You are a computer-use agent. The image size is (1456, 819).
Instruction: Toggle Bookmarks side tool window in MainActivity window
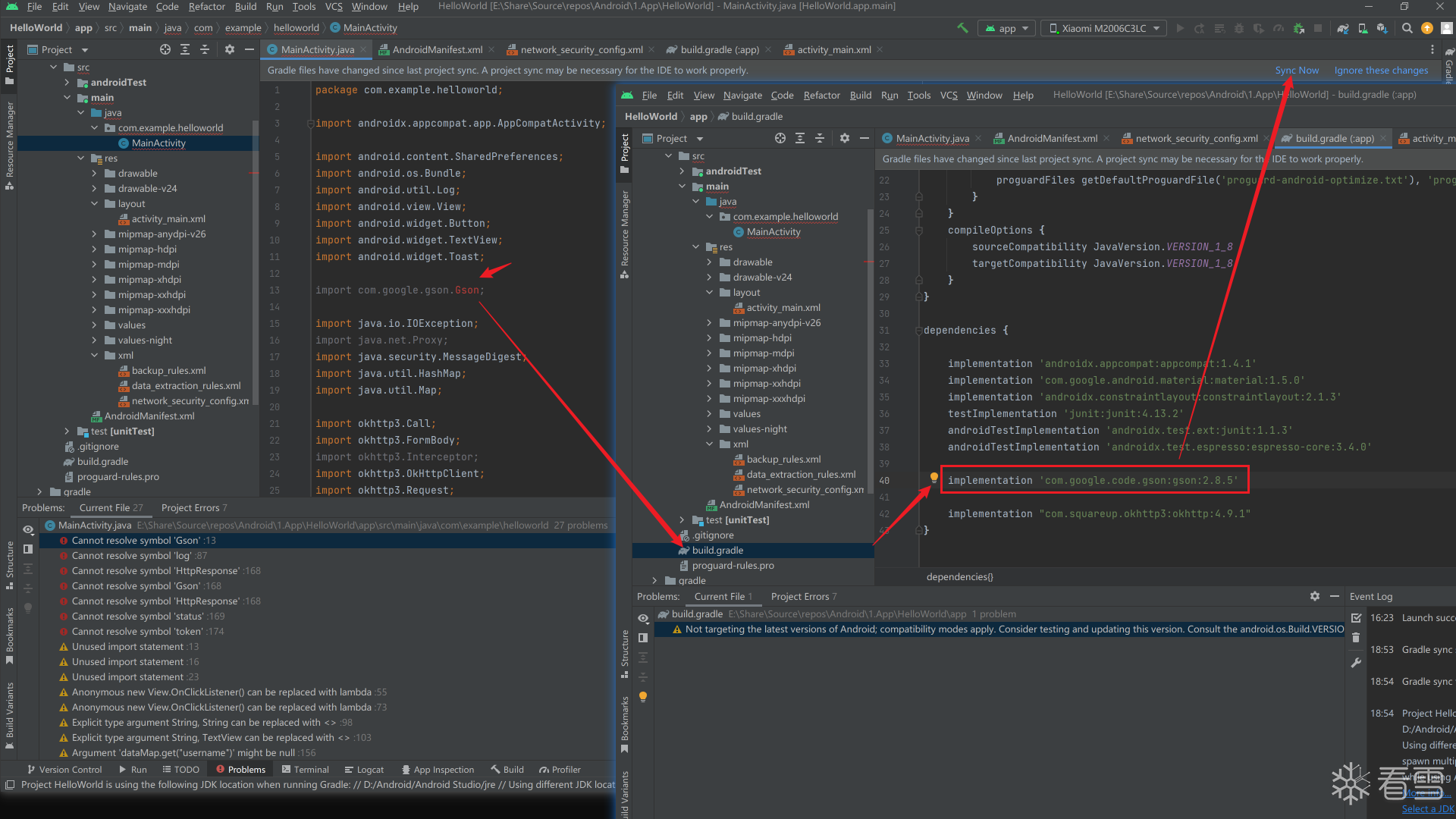click(10, 635)
